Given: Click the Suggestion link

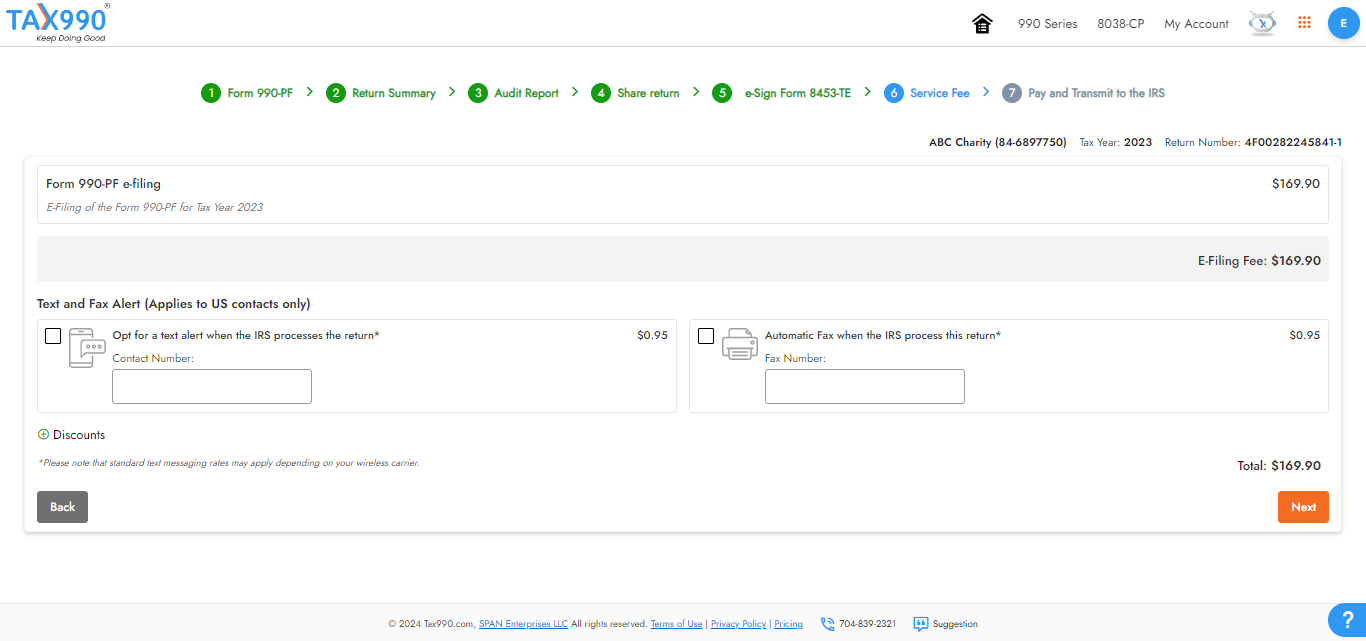Looking at the screenshot, I should coord(955,624).
